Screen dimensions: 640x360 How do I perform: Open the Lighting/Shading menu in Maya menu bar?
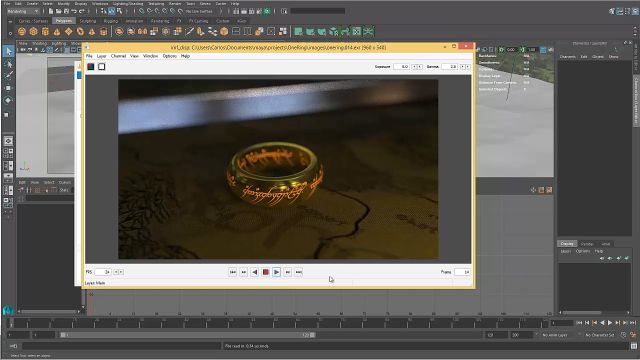click(x=128, y=3)
